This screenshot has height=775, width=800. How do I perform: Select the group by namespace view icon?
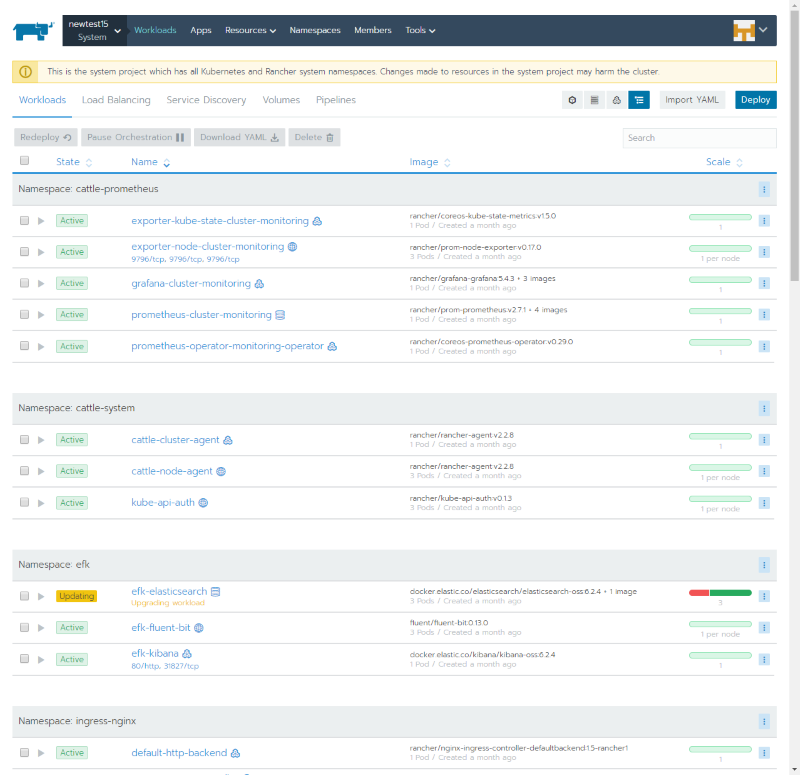639,100
